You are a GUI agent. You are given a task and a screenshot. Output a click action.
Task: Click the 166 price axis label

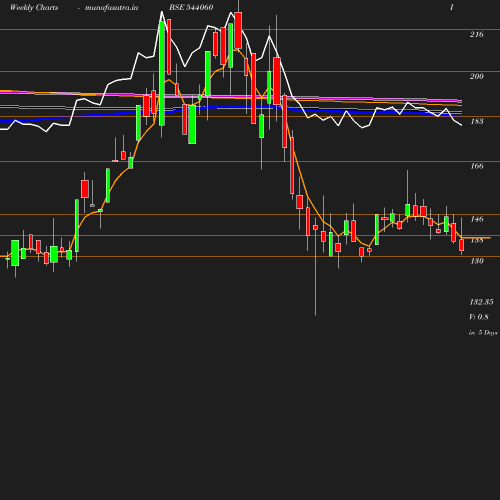point(477,166)
